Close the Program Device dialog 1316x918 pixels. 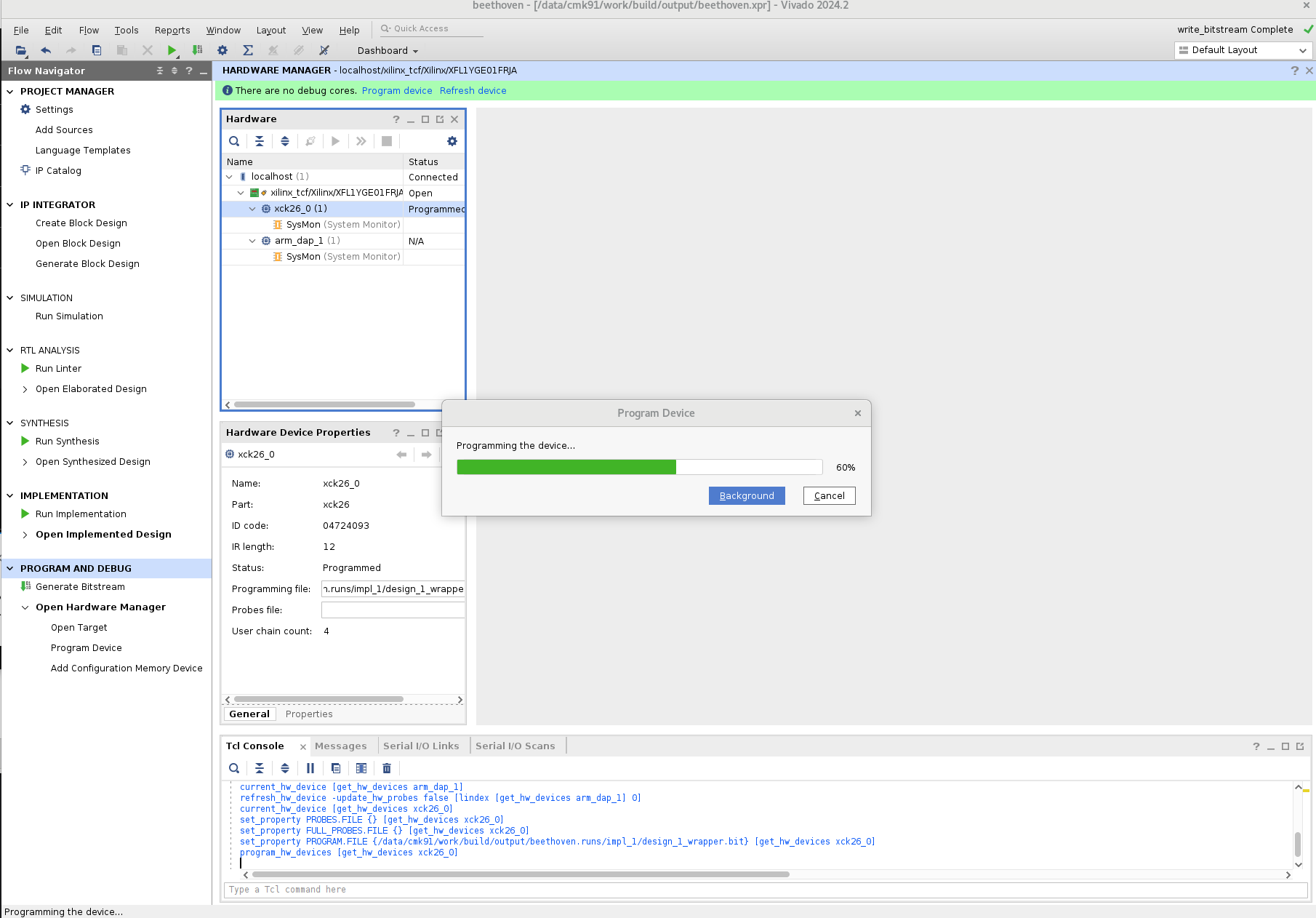[x=858, y=413]
